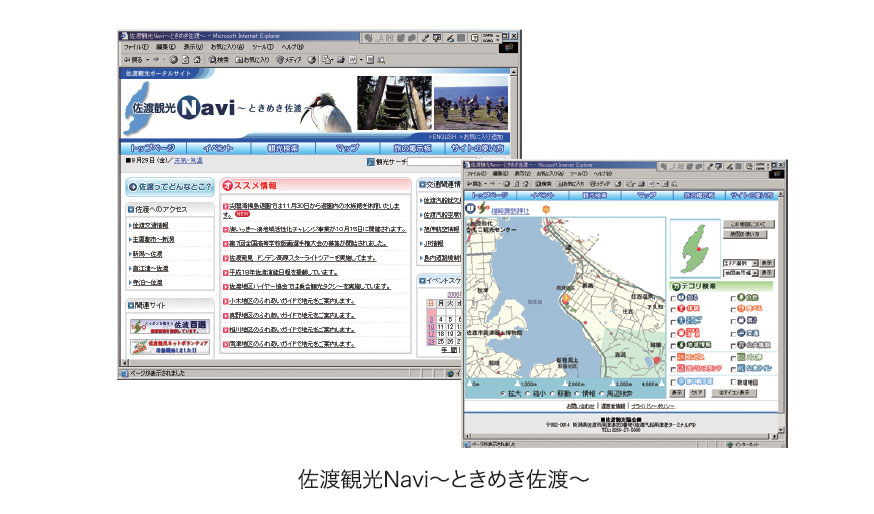Open 編集 menu in rear window

[166, 47]
